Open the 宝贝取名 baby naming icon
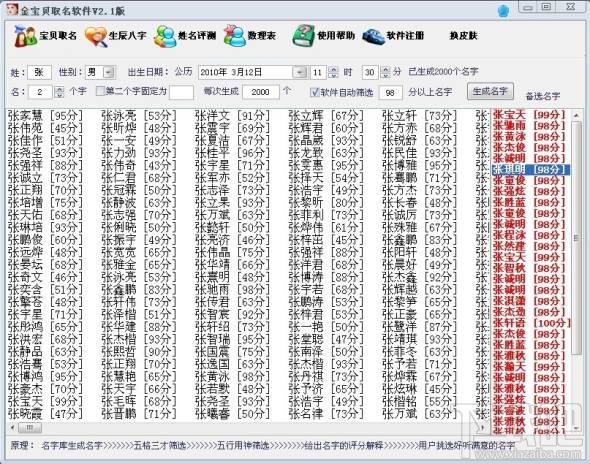This screenshot has width=590, height=464. [25, 36]
